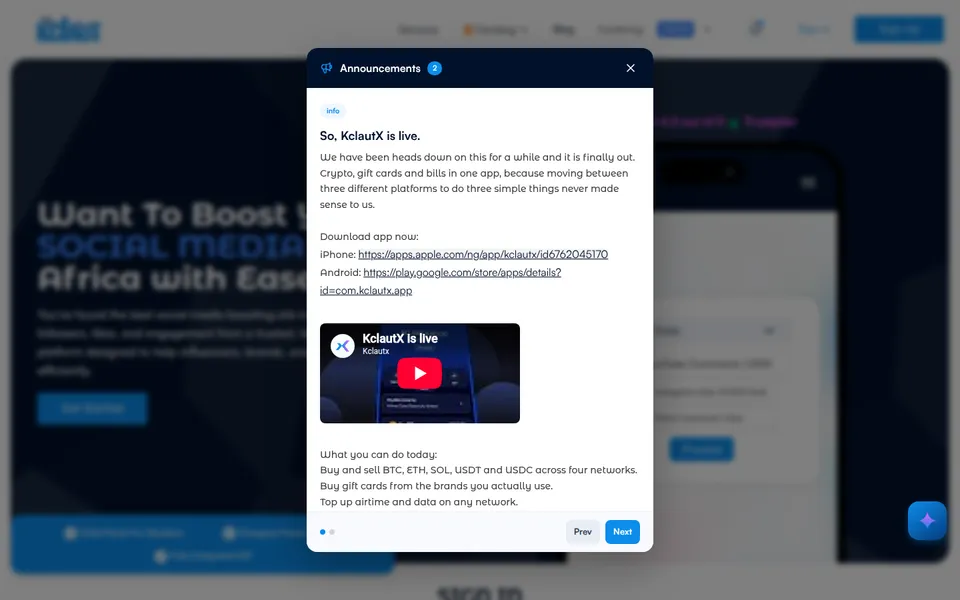Image resolution: width=960 pixels, height=600 pixels.
Task: Click the Announcements megaphone icon
Action: (x=326, y=68)
